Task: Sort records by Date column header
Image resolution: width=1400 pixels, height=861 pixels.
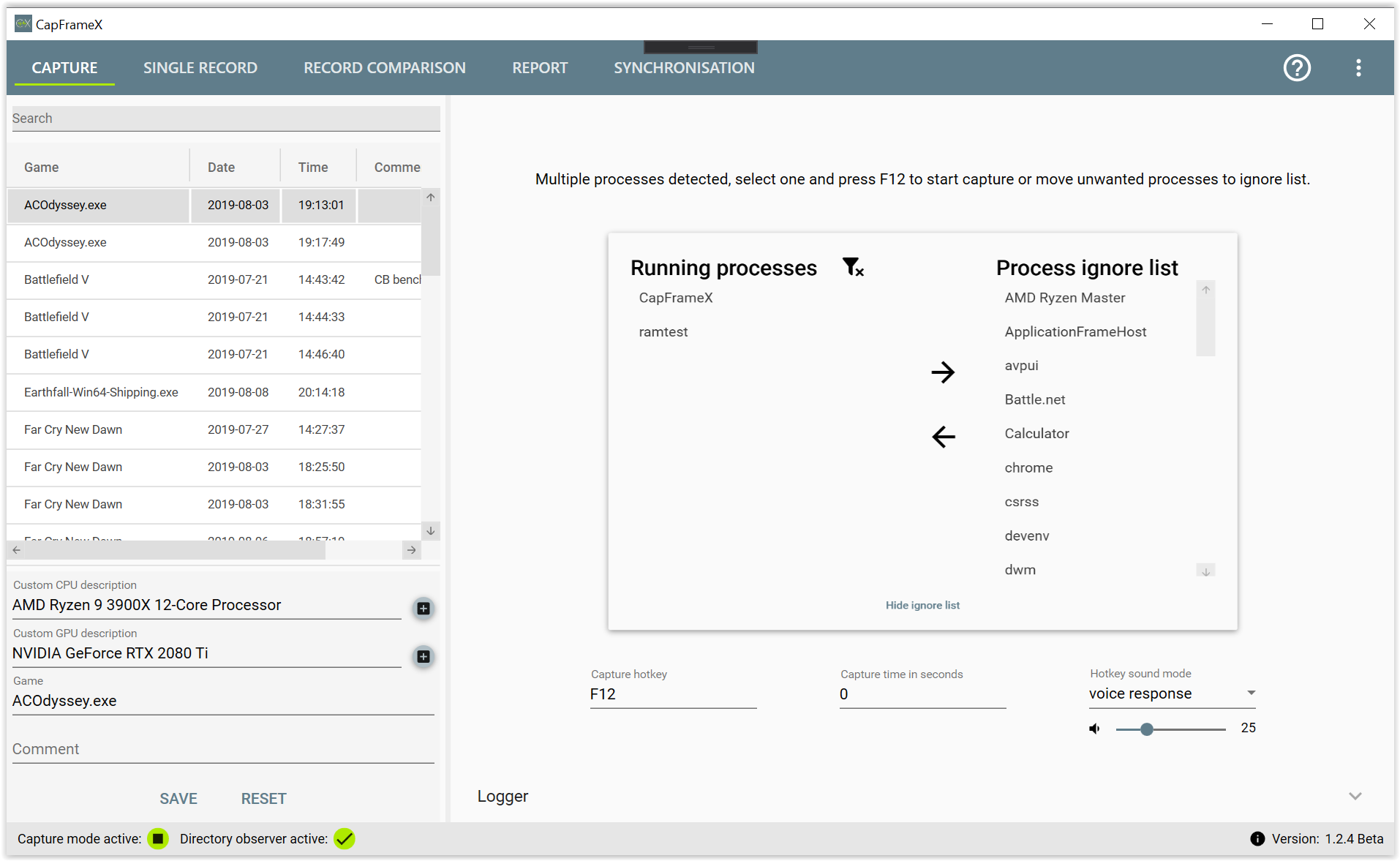Action: coord(236,168)
